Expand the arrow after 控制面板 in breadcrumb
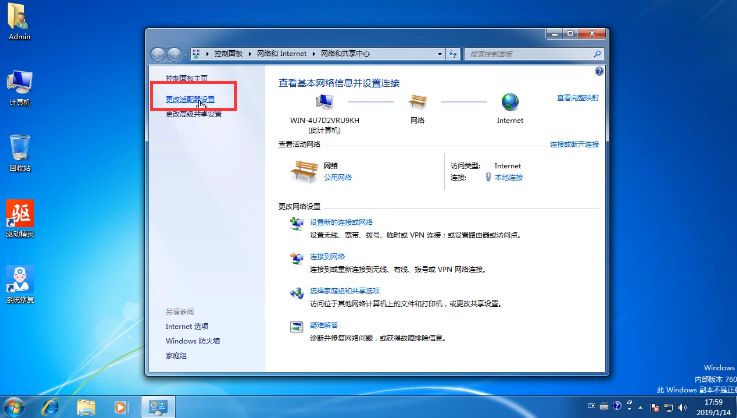Image resolution: width=737 pixels, height=418 pixels. pyautogui.click(x=250, y=54)
